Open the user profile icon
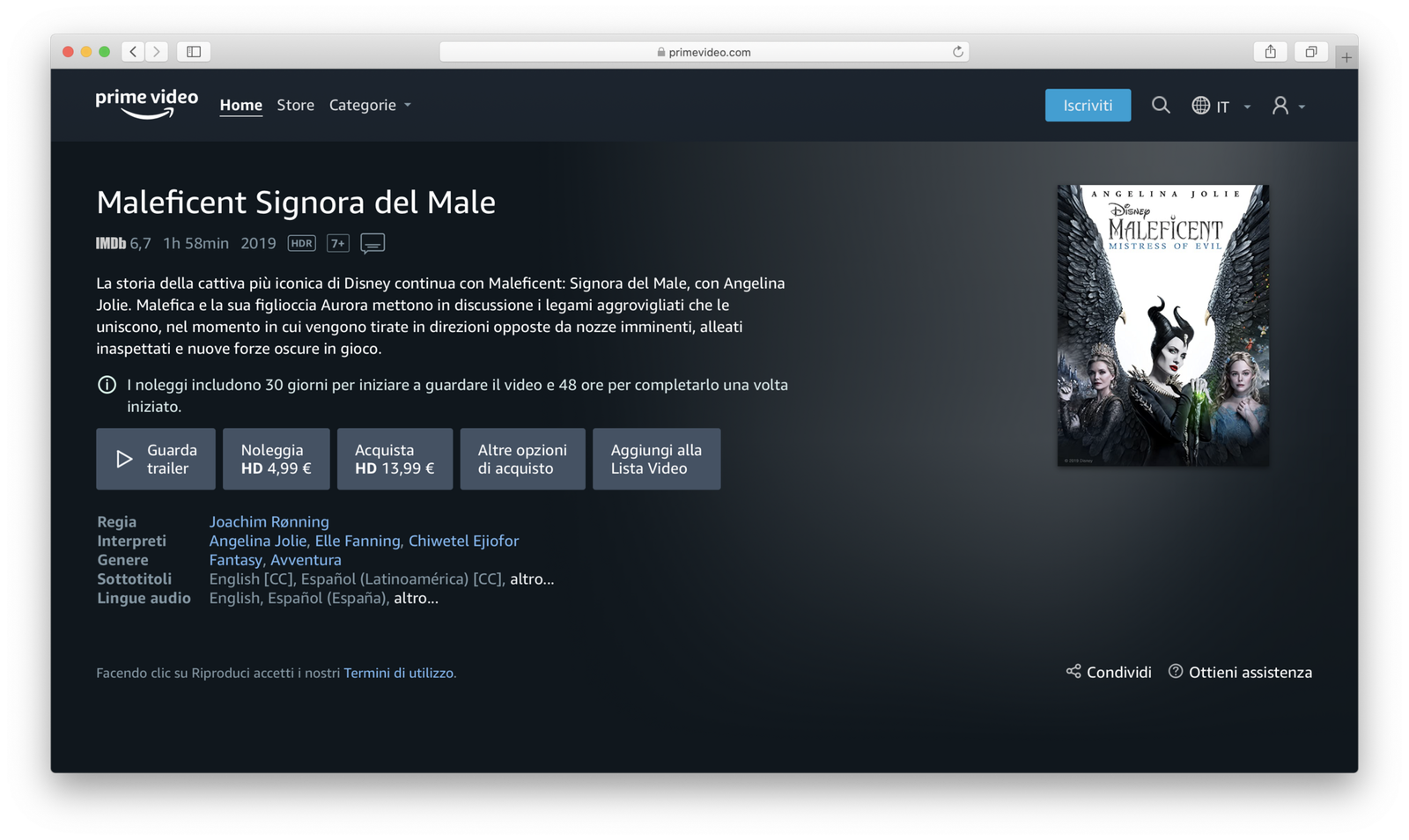1409x840 pixels. pyautogui.click(x=1280, y=106)
